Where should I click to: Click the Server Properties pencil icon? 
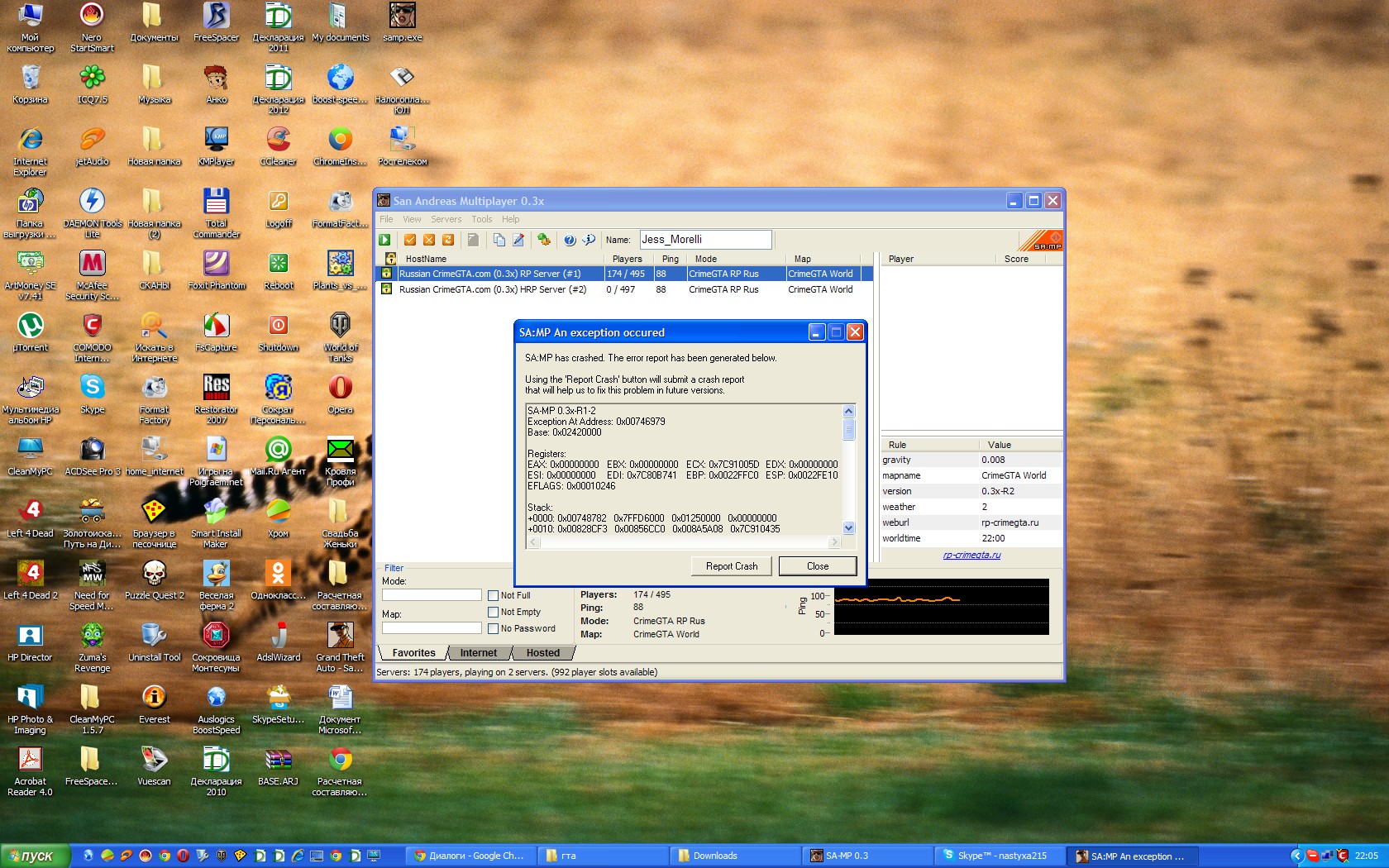click(518, 240)
